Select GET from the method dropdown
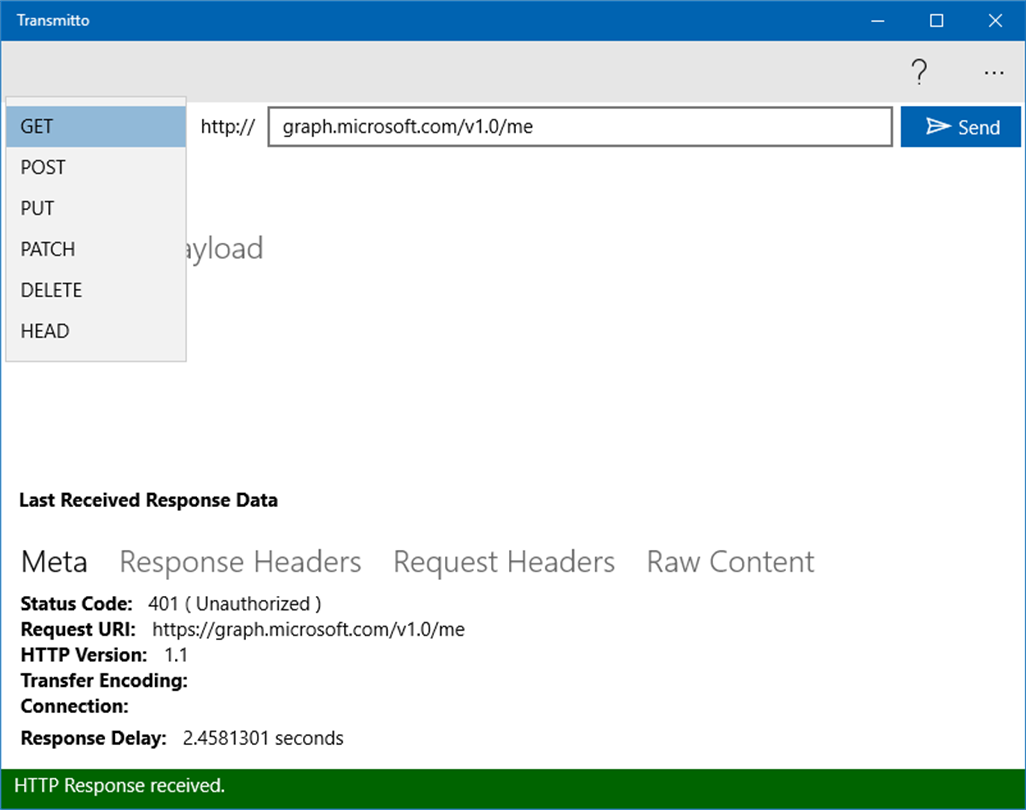Screen dimensions: 1026x810 coord(96,127)
